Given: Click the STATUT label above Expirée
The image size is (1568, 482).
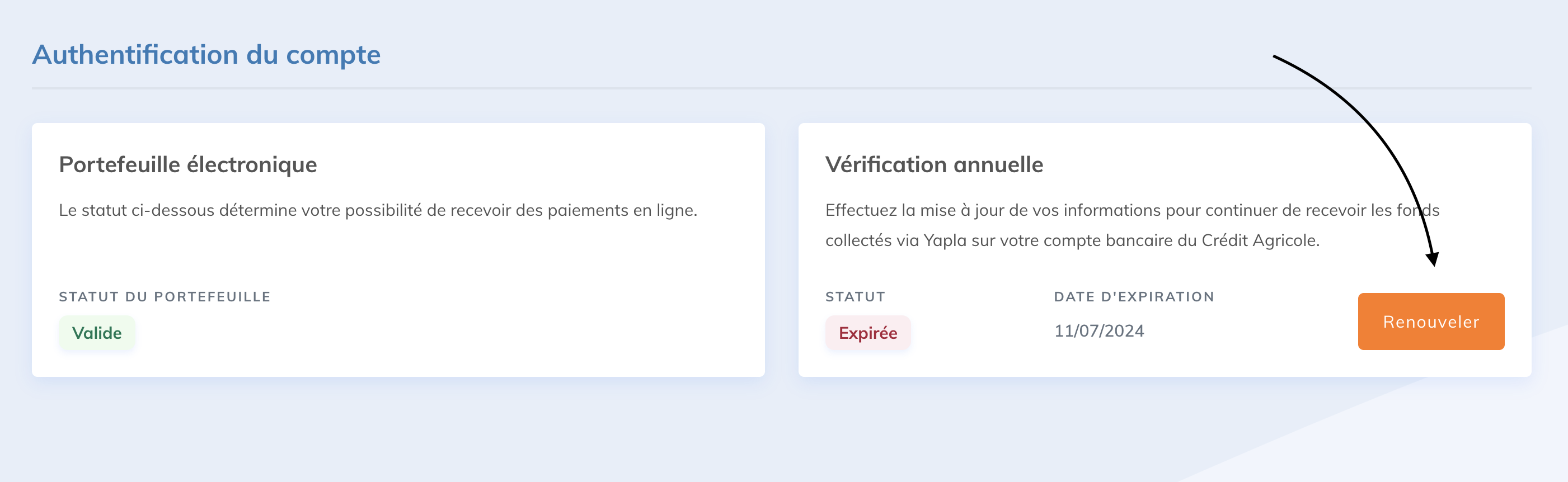Looking at the screenshot, I should click(x=855, y=296).
